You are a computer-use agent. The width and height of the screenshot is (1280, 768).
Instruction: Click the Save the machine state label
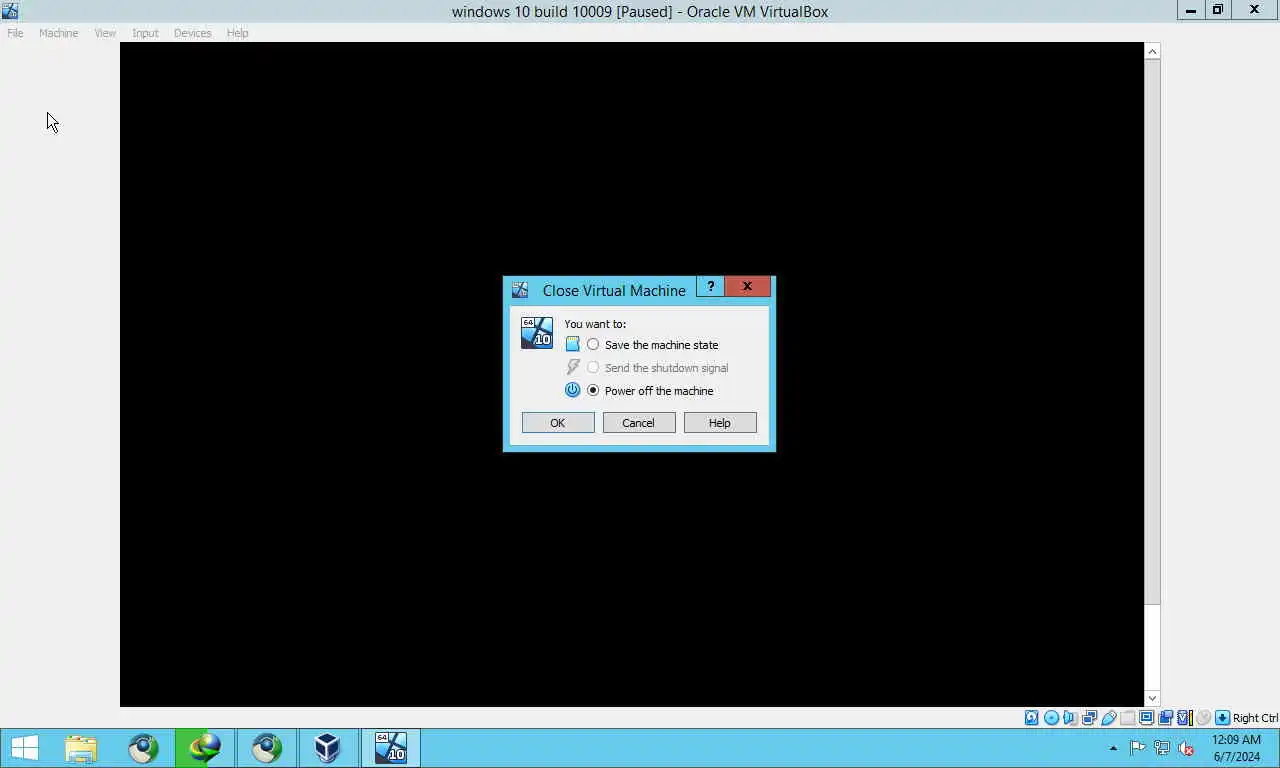tap(661, 345)
